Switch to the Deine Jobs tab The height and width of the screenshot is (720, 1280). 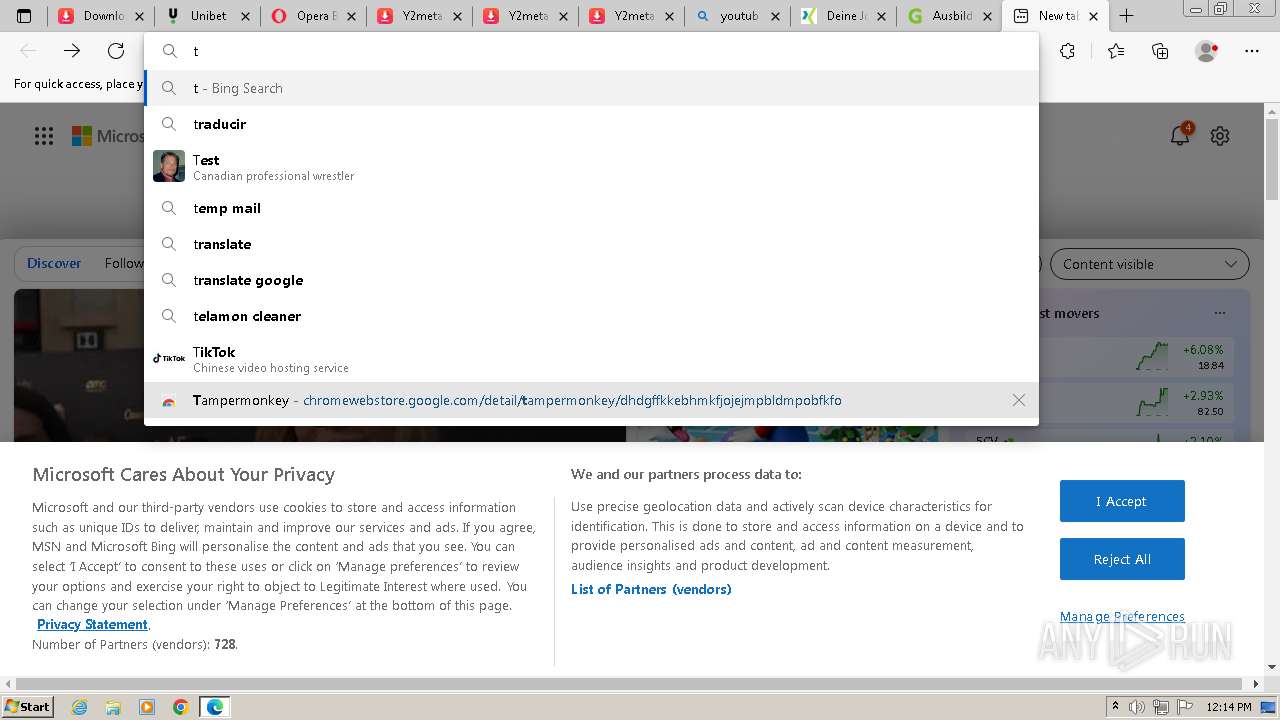(843, 16)
